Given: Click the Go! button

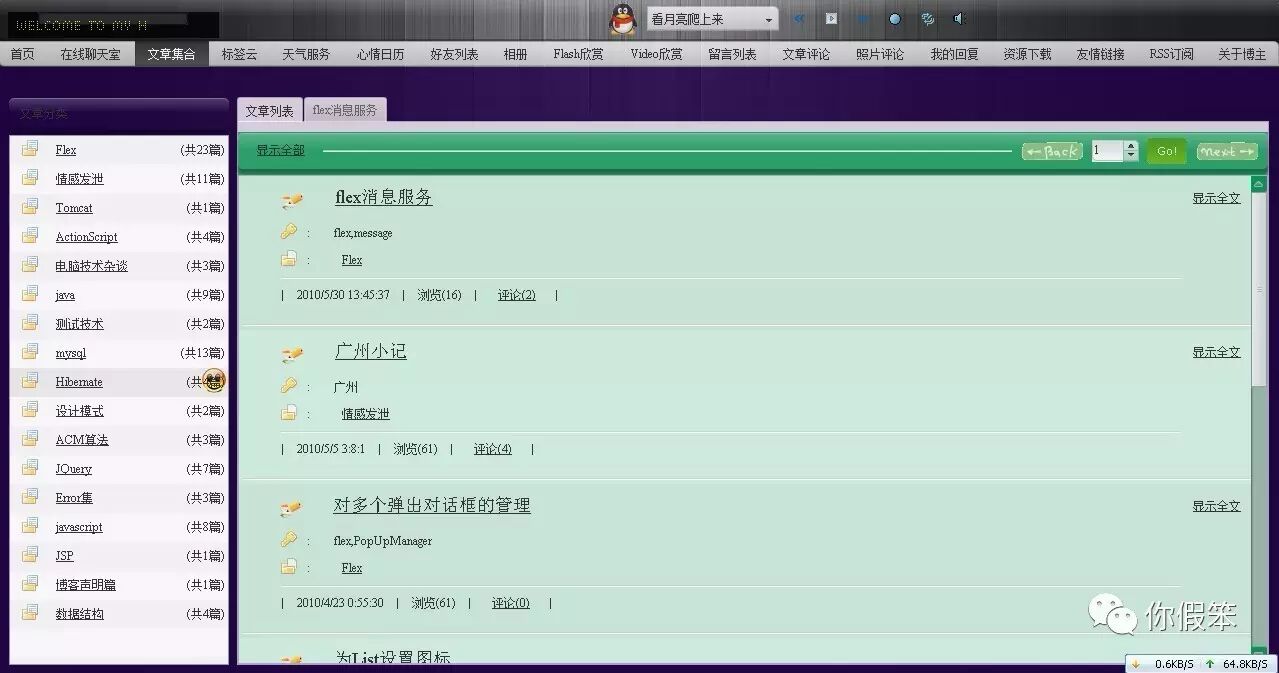Looking at the screenshot, I should (x=1167, y=151).
